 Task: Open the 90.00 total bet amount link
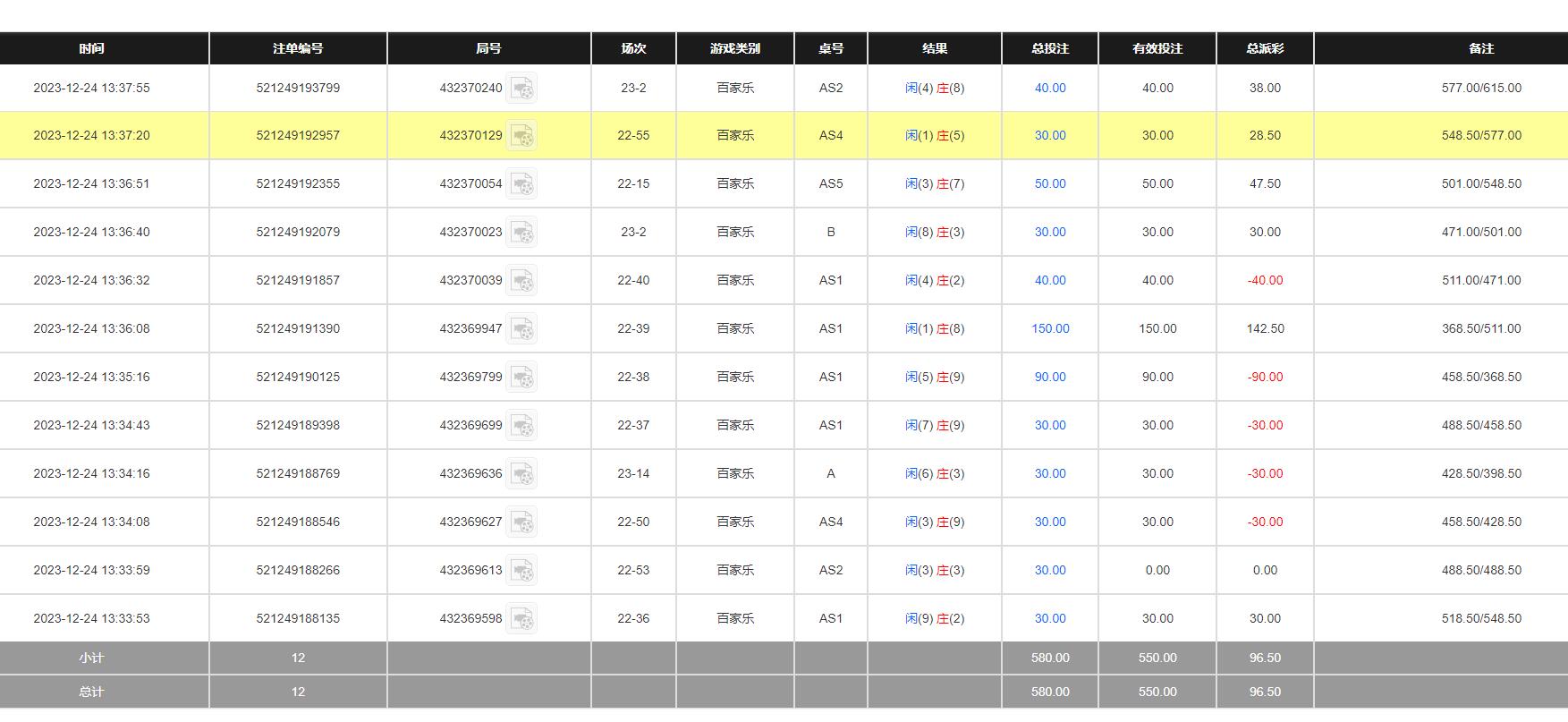[x=1050, y=377]
